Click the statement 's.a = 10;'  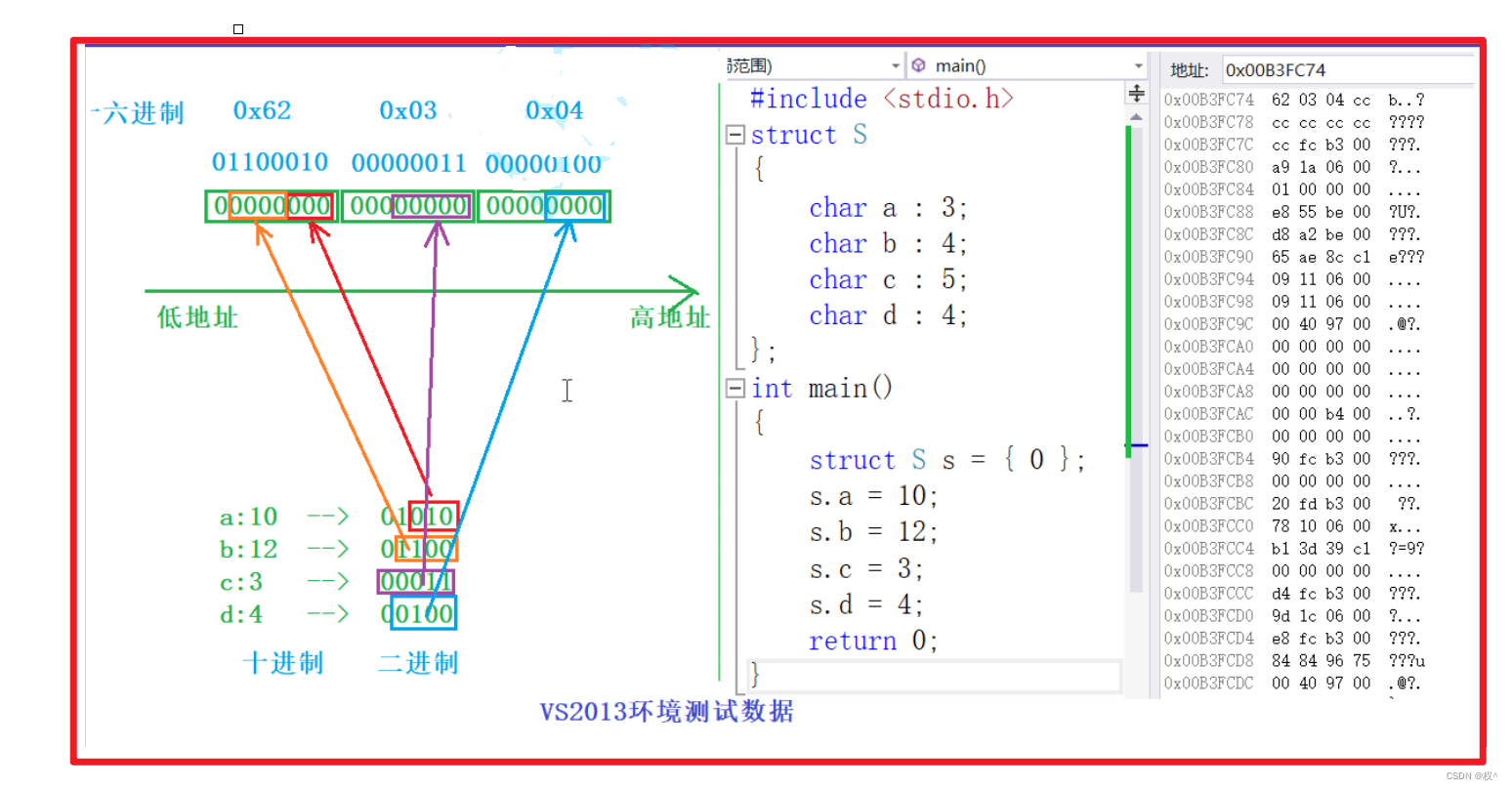coord(873,496)
